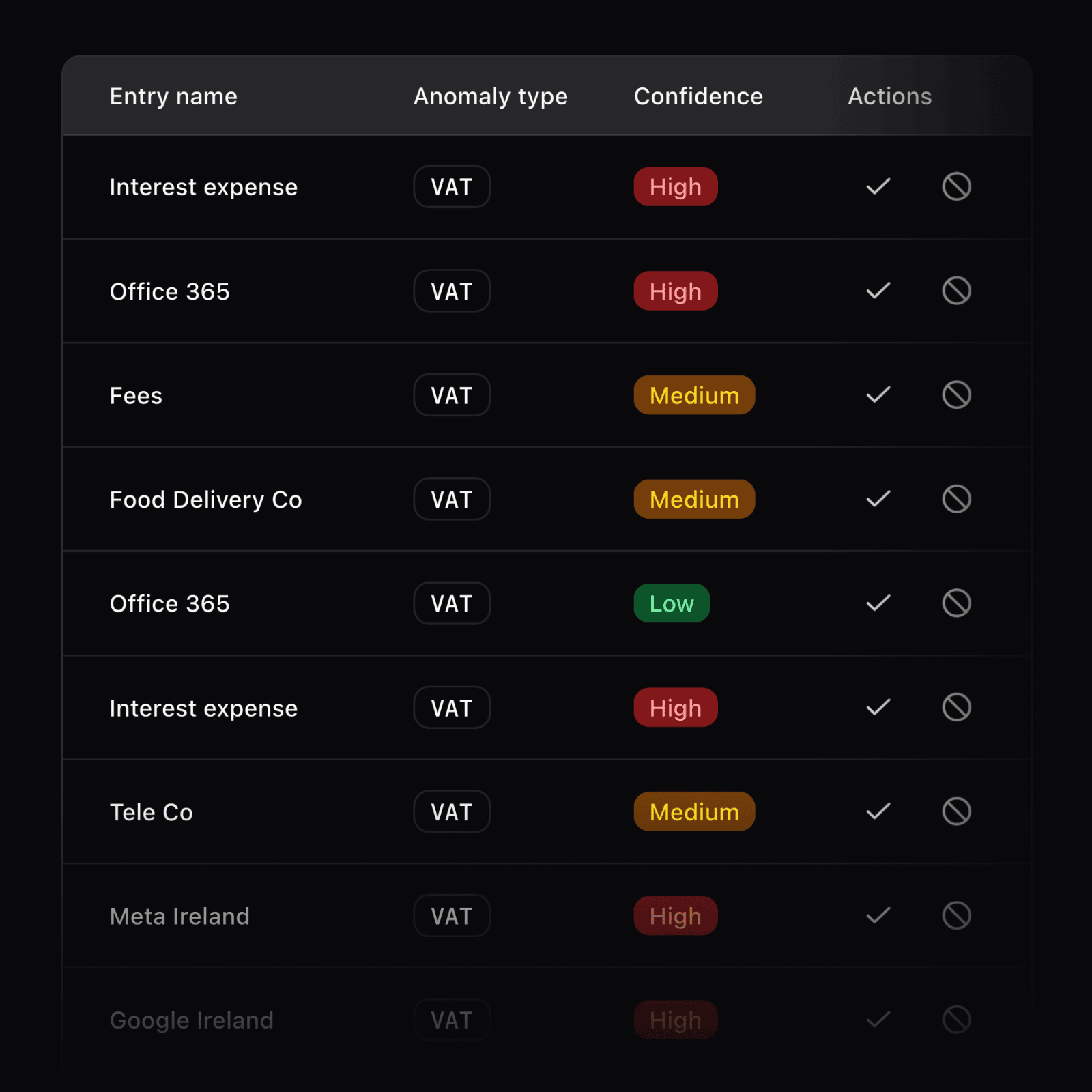Dismiss the Fees anomaly
Viewport: 1092px width, 1092px height.
click(955, 394)
